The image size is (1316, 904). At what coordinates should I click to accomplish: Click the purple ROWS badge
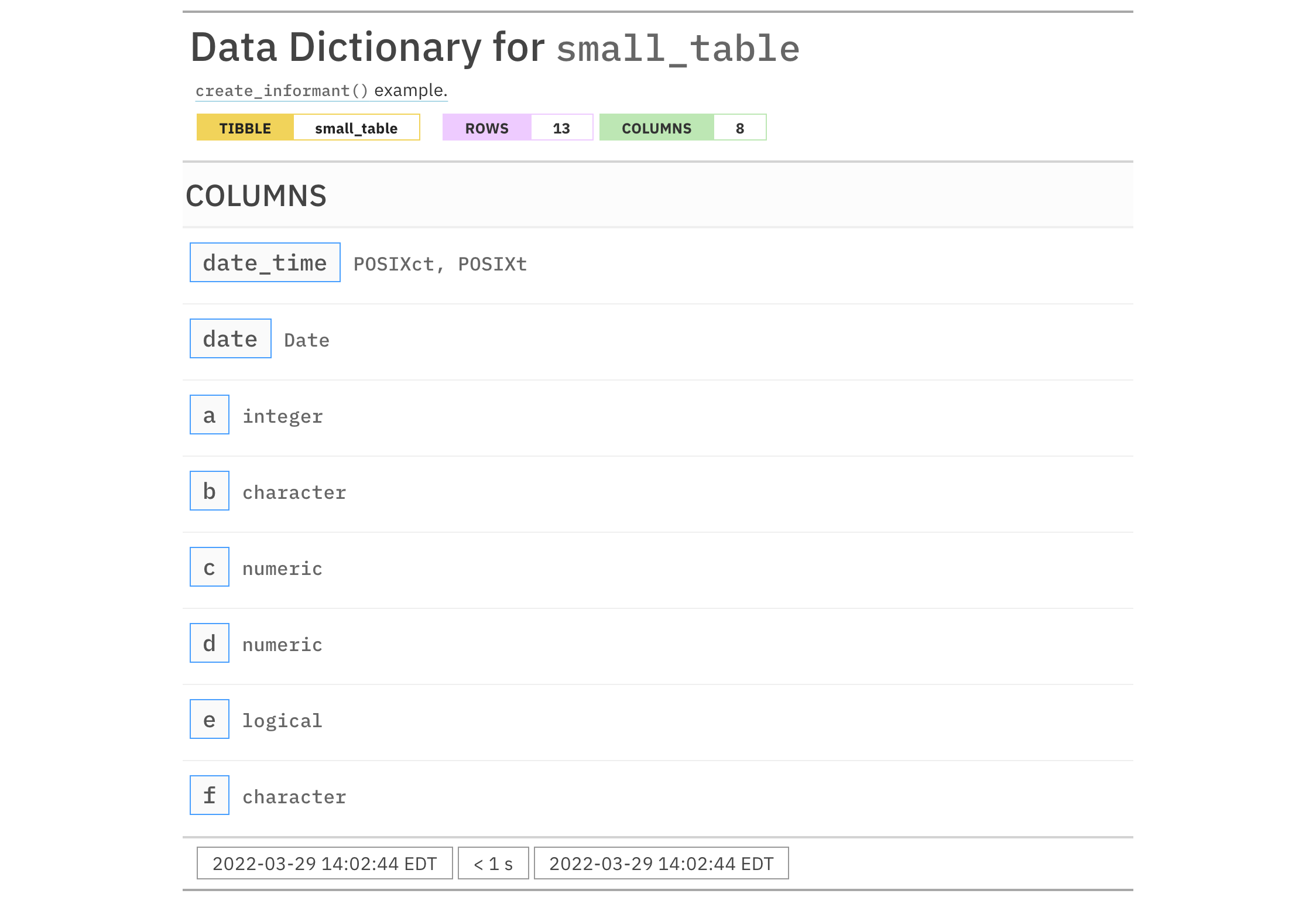(x=486, y=128)
